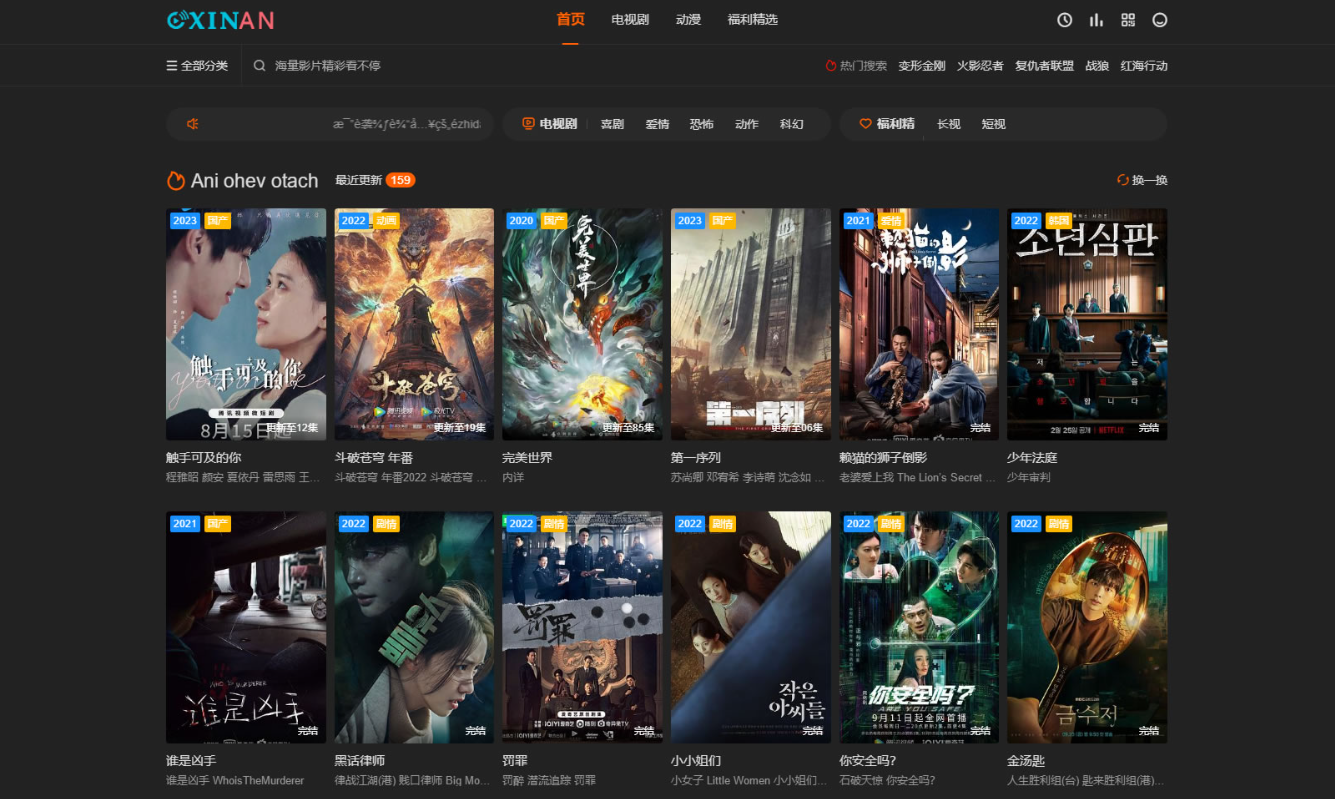The image size is (1335, 799).
Task: Open the 小小姐们 poster
Action: (x=751, y=627)
